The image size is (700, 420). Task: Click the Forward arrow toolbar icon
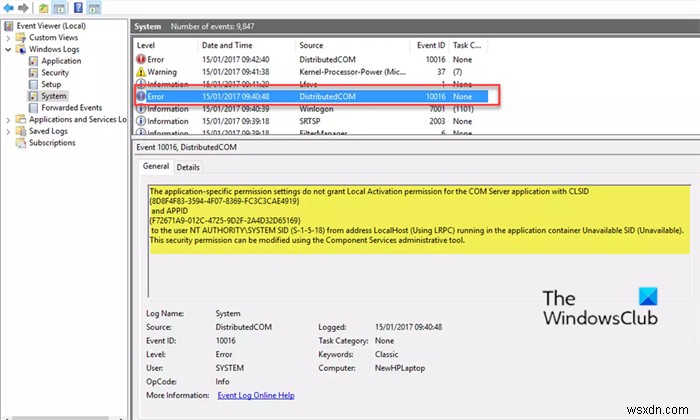coord(23,8)
